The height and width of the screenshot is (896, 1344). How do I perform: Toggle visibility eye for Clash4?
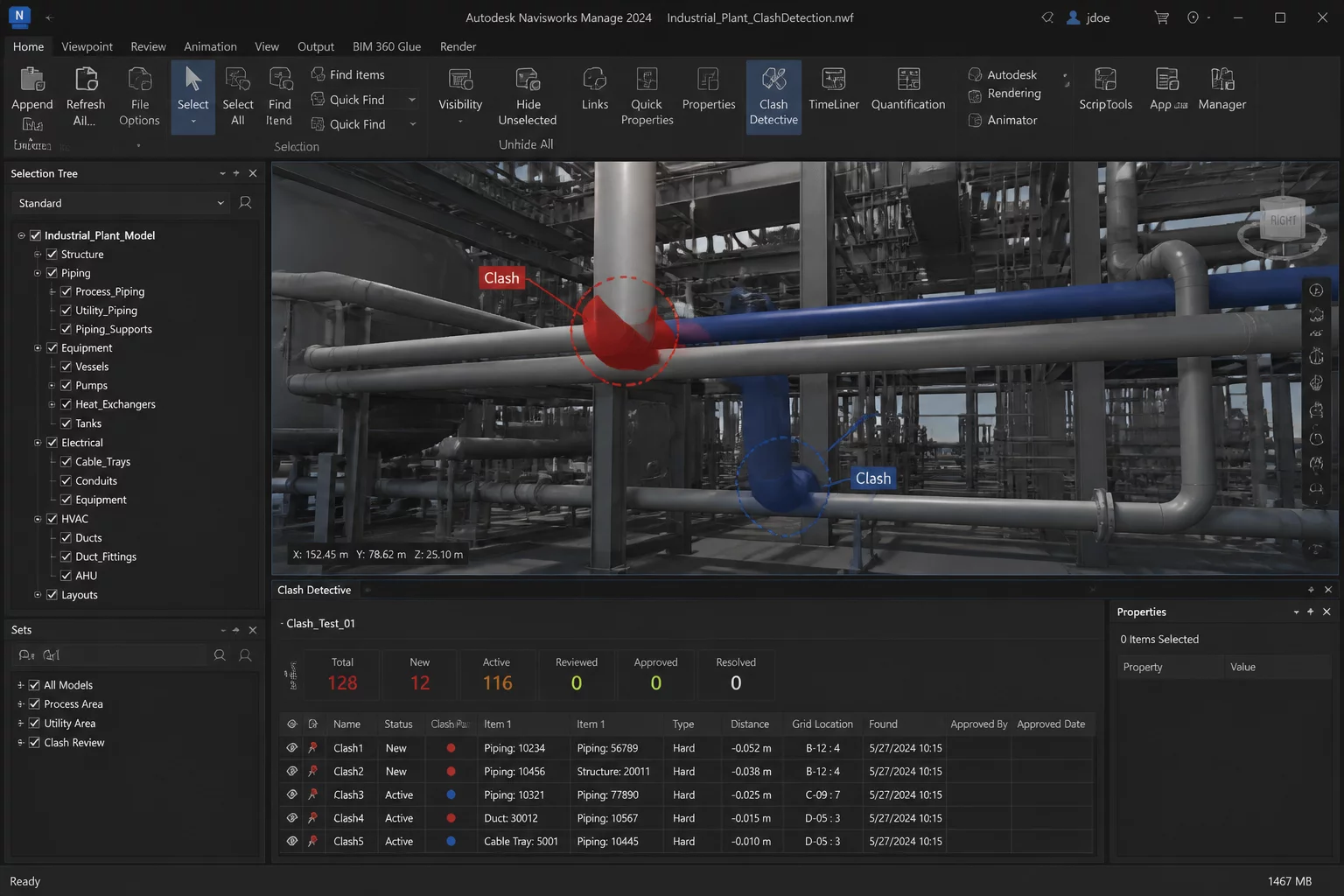click(x=291, y=818)
